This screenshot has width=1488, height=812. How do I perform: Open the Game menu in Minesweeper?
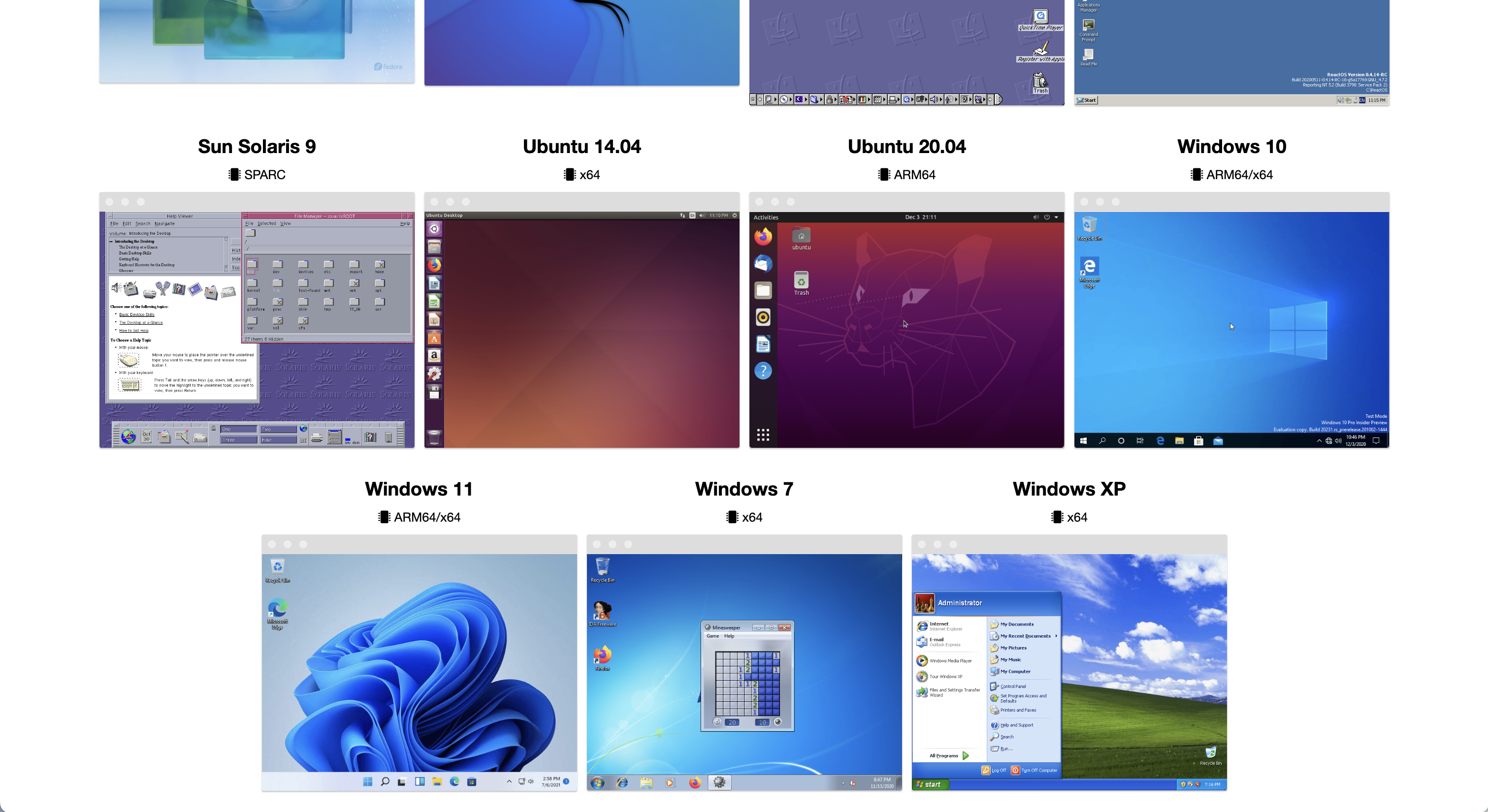pos(713,636)
